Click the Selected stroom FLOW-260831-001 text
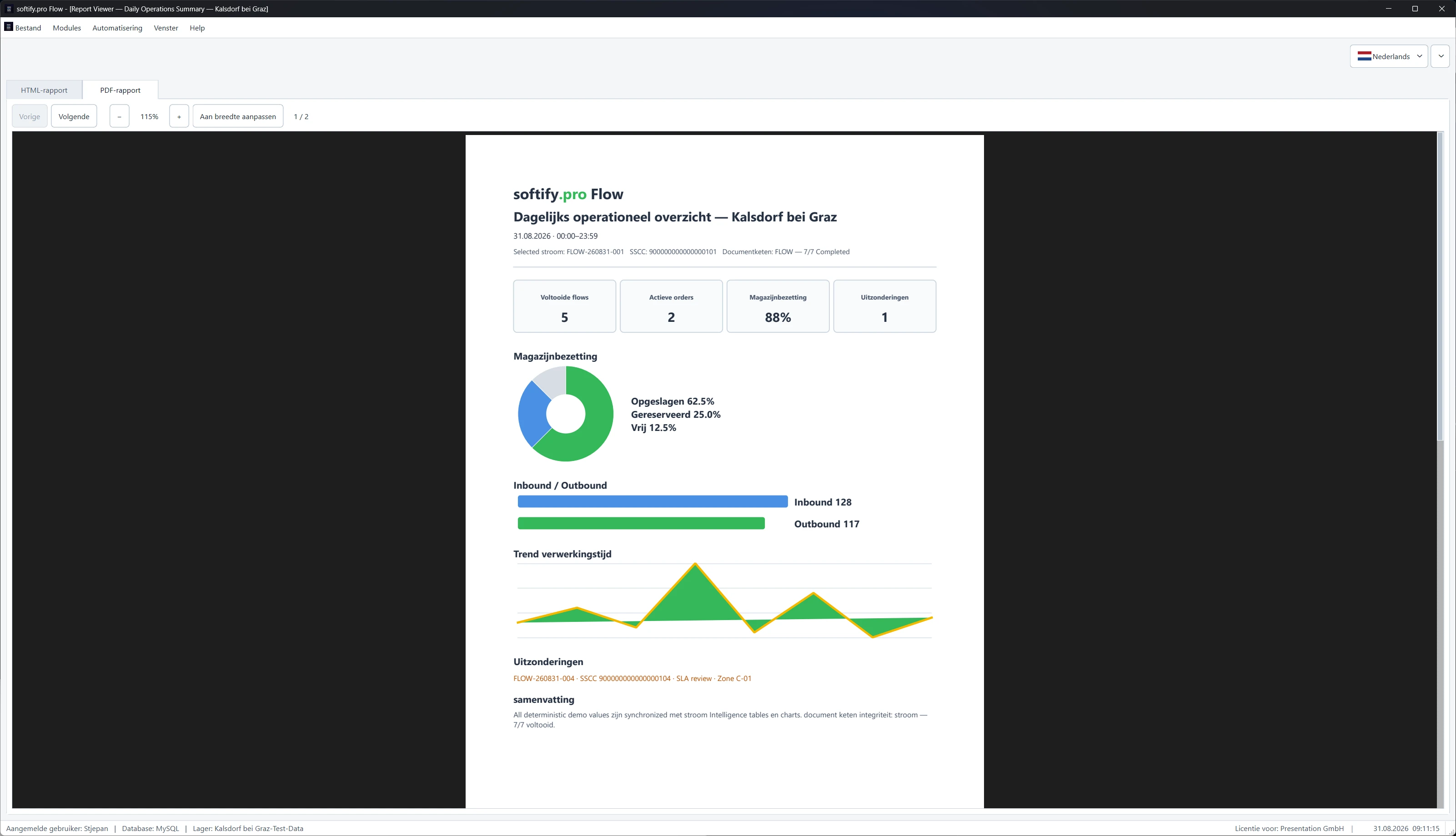Image resolution: width=1456 pixels, height=836 pixels. (x=568, y=251)
